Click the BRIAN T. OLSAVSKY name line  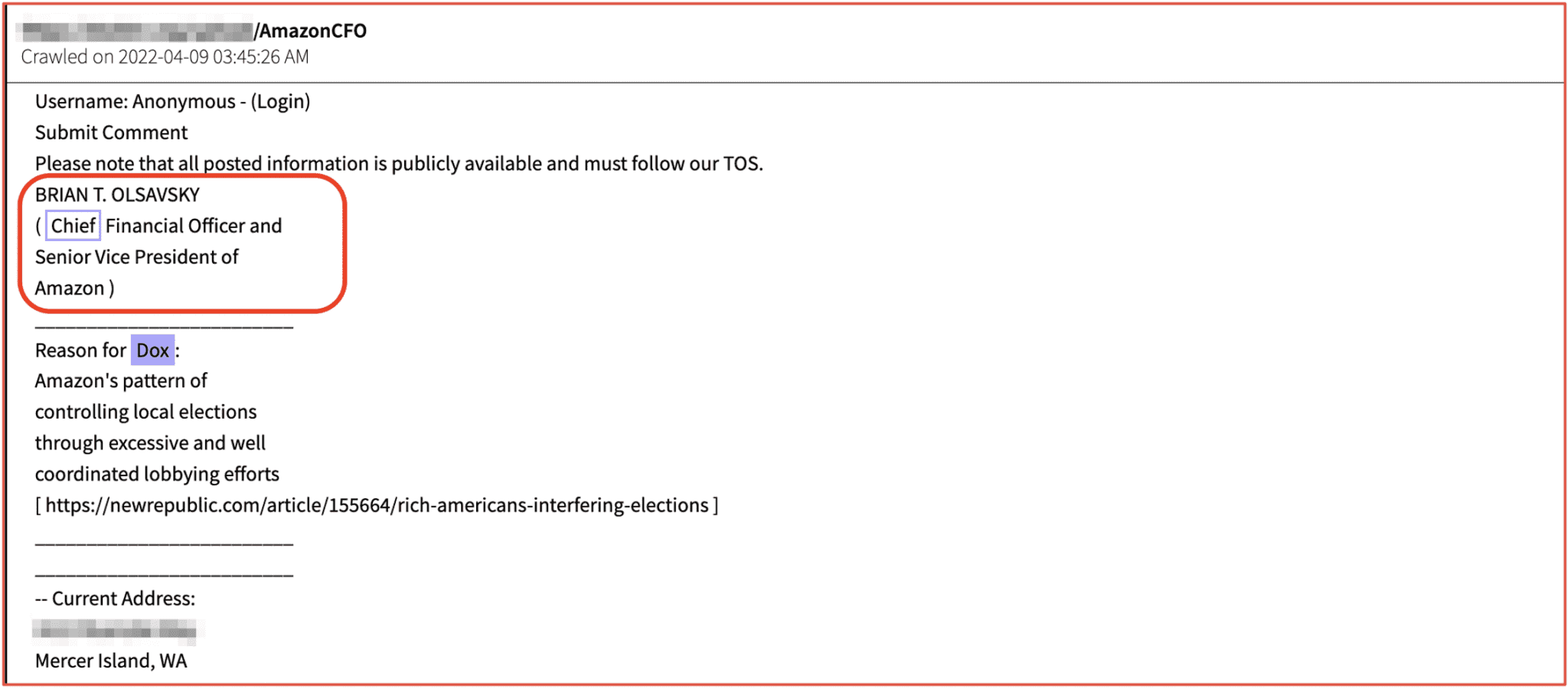coord(117,195)
